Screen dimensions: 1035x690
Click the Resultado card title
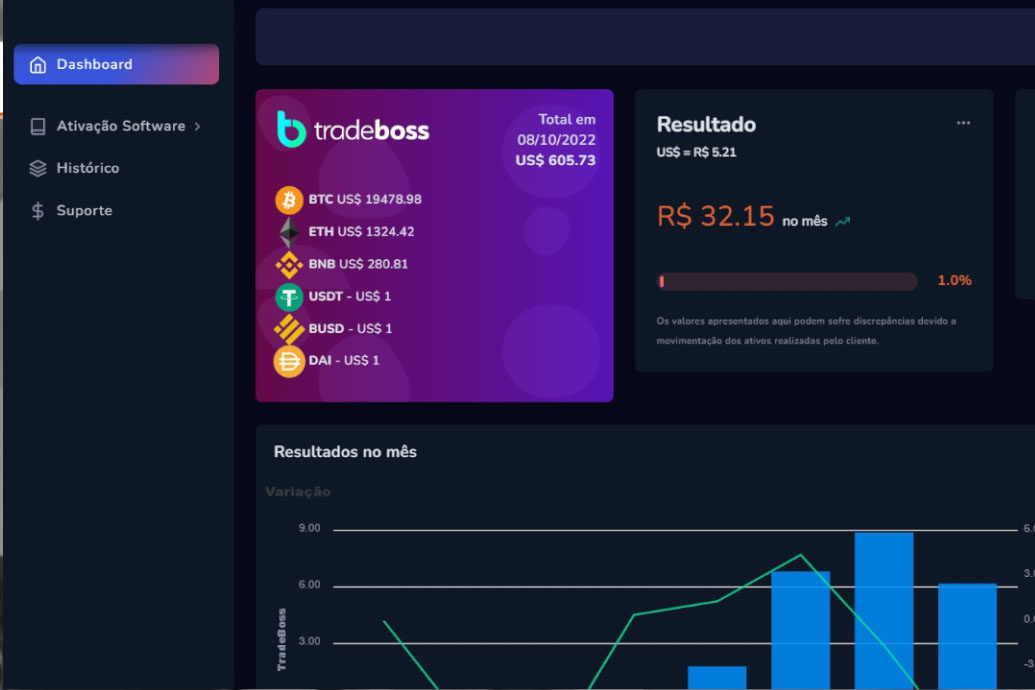pyautogui.click(x=706, y=125)
